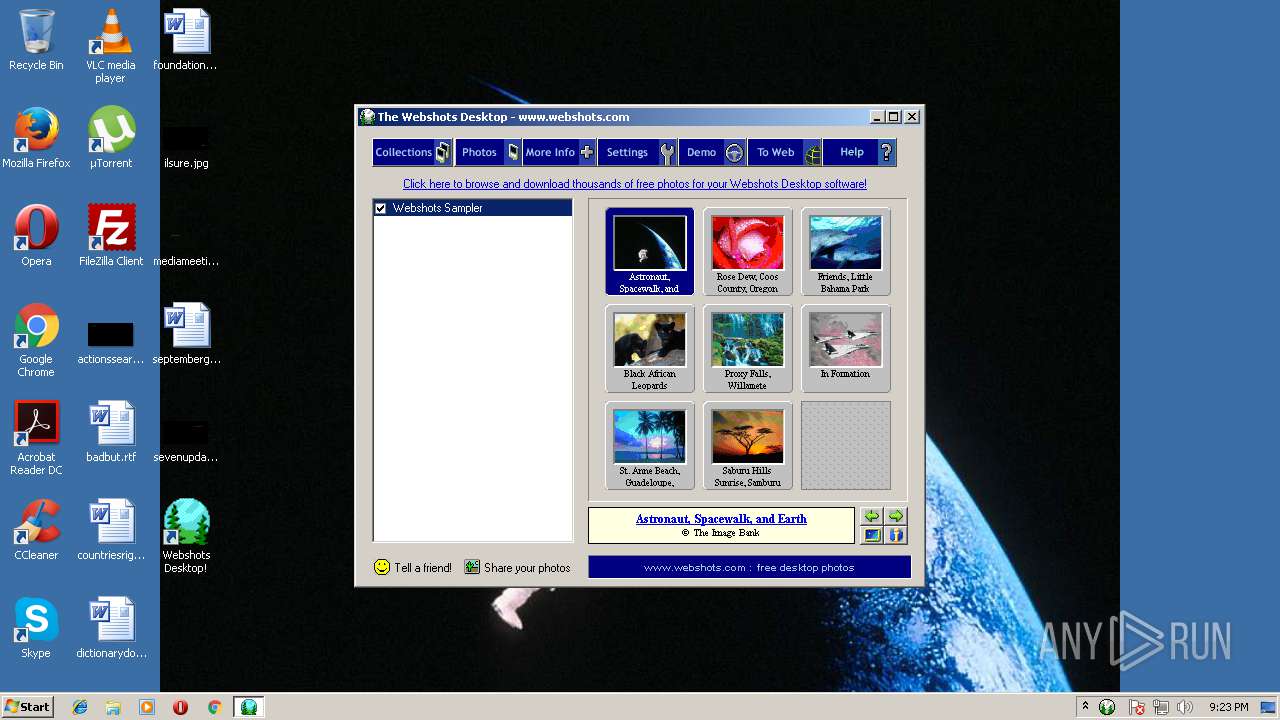Click the Chrome icon in the taskbar
1280x720 pixels.
coord(214,707)
